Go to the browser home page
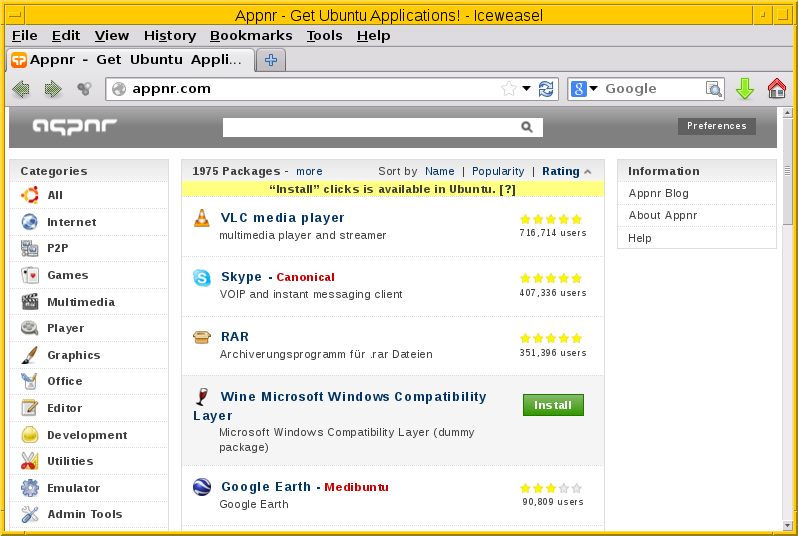The height and width of the screenshot is (536, 798). [776, 89]
